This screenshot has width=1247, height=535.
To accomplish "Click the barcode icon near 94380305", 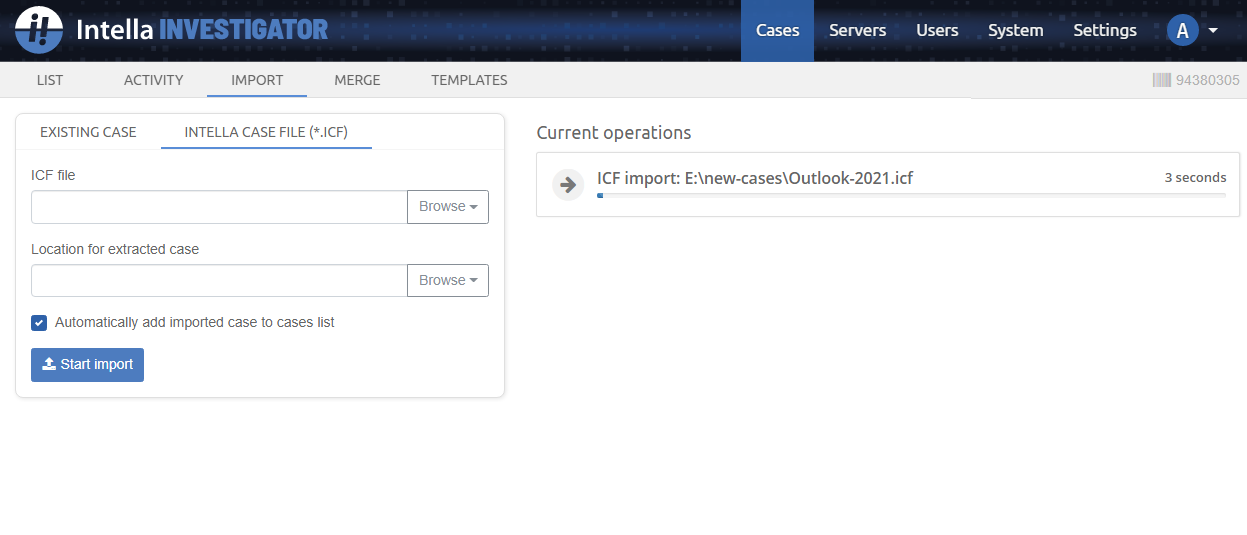I will pyautogui.click(x=1161, y=80).
